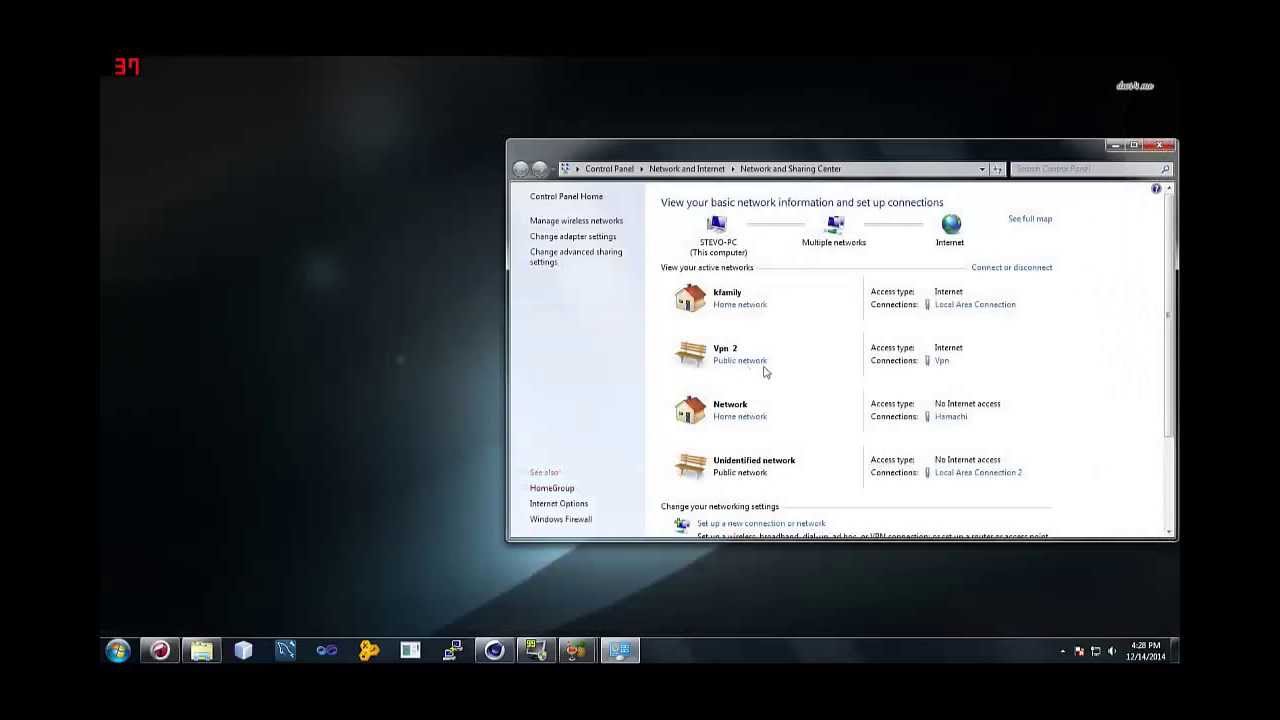
Task: Expand the address bar's leading breadcrumb arrow
Action: (577, 169)
